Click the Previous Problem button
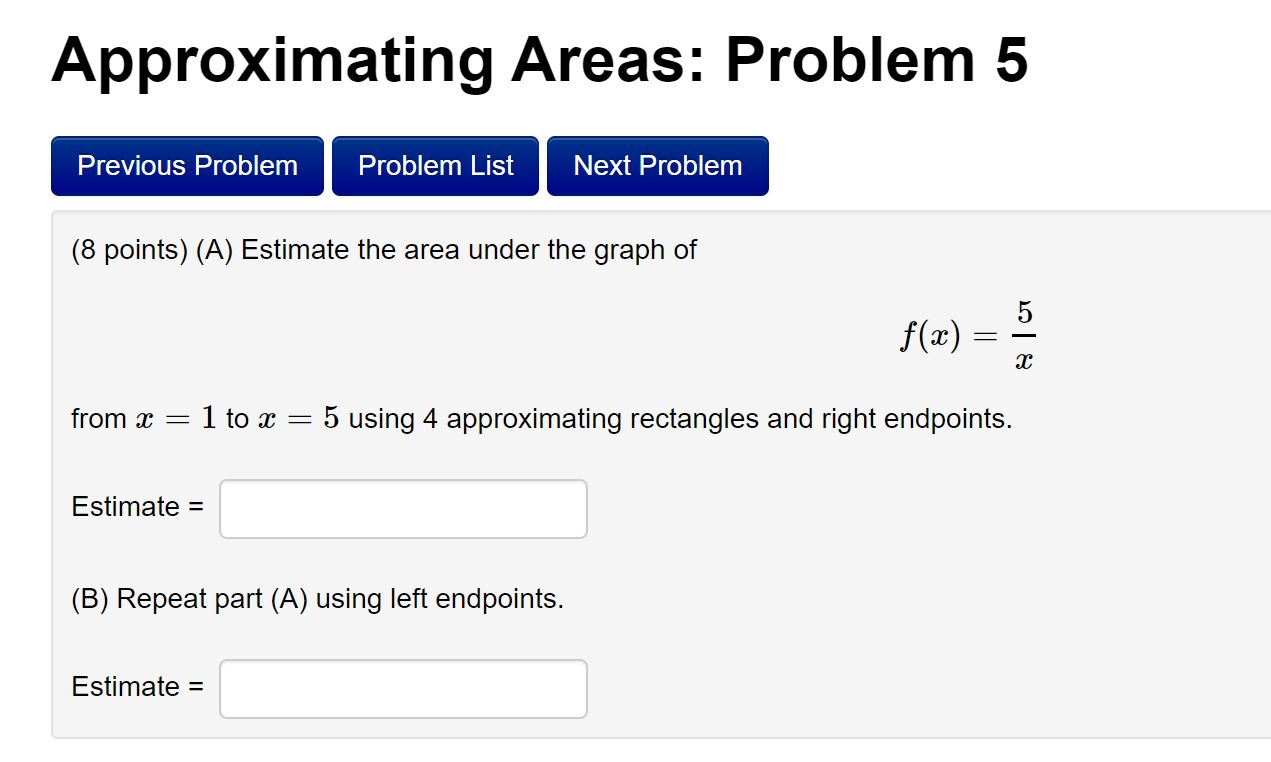This screenshot has width=1271, height=762. click(x=186, y=165)
